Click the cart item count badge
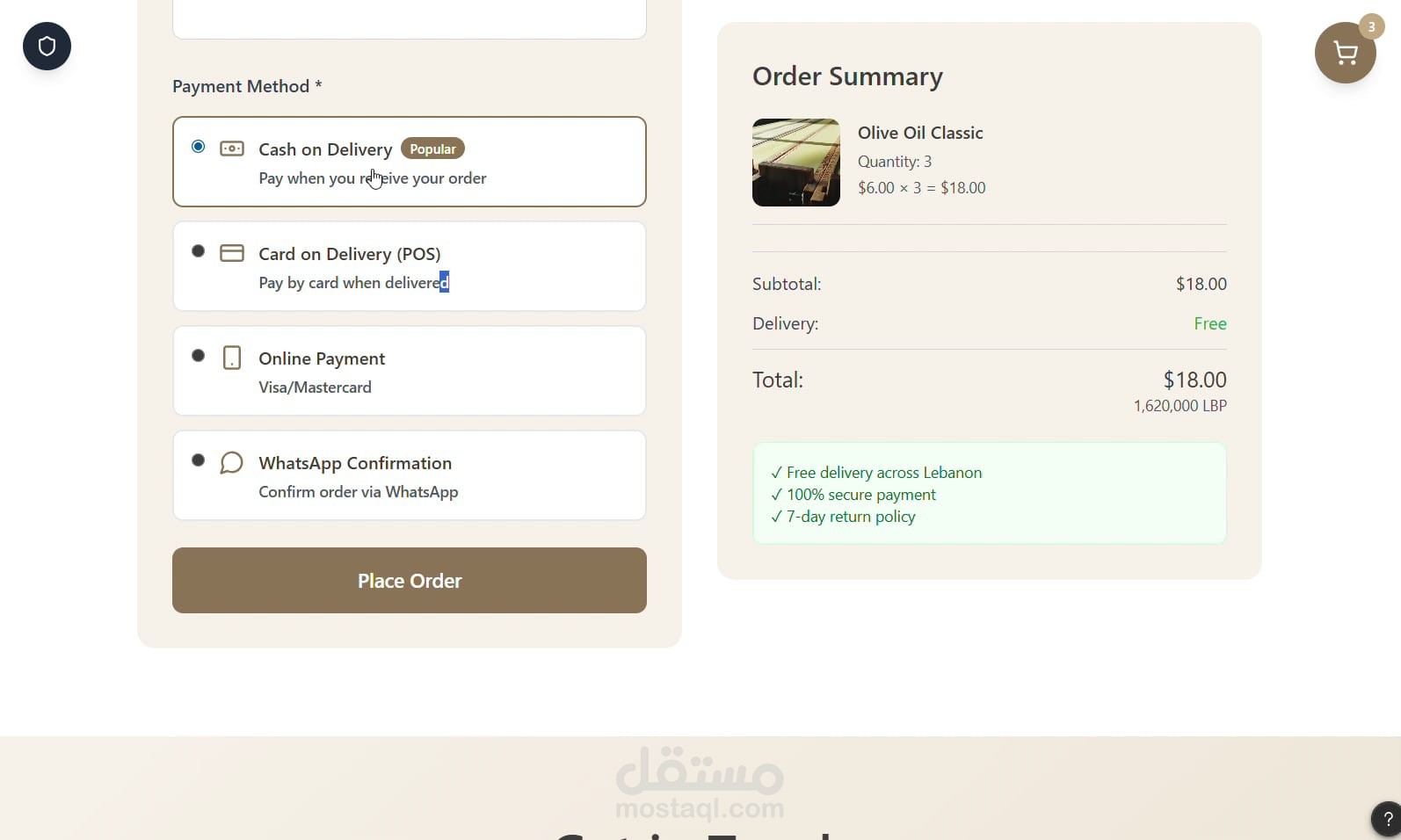This screenshot has width=1401, height=840. coord(1371,26)
